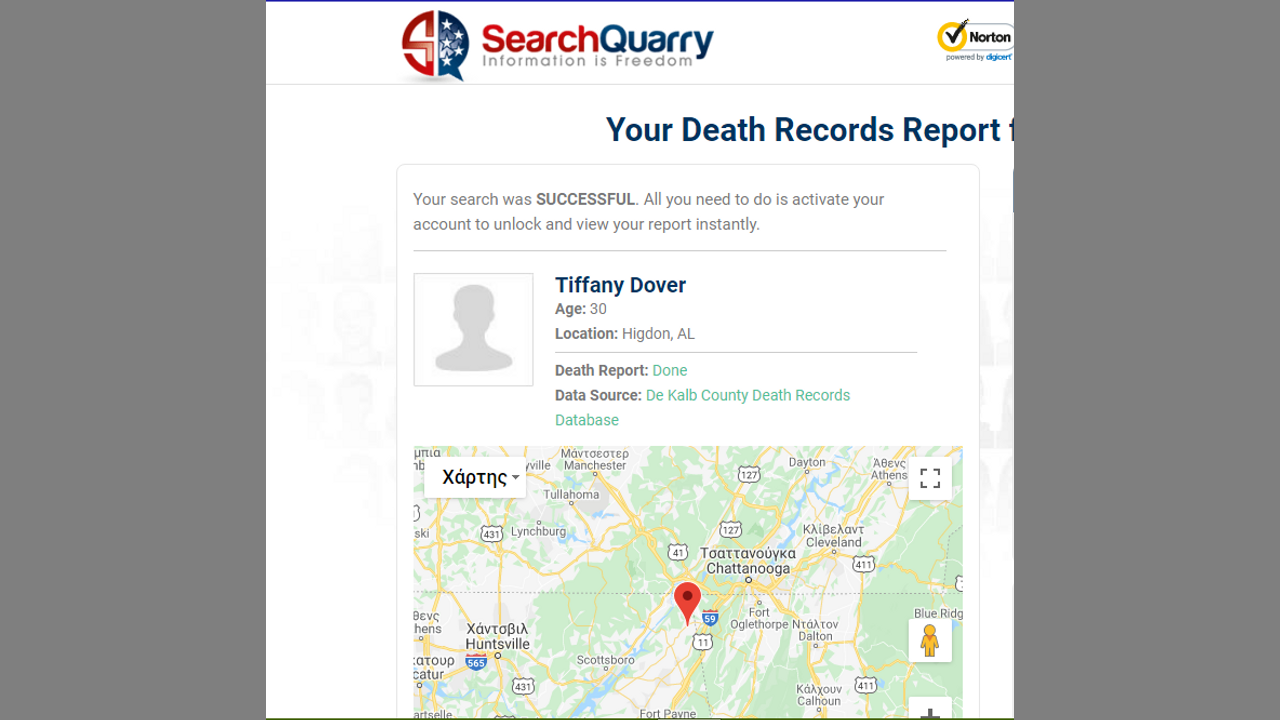
Task: Click the Interstate 565 shield near Huntsville
Action: click(x=476, y=662)
